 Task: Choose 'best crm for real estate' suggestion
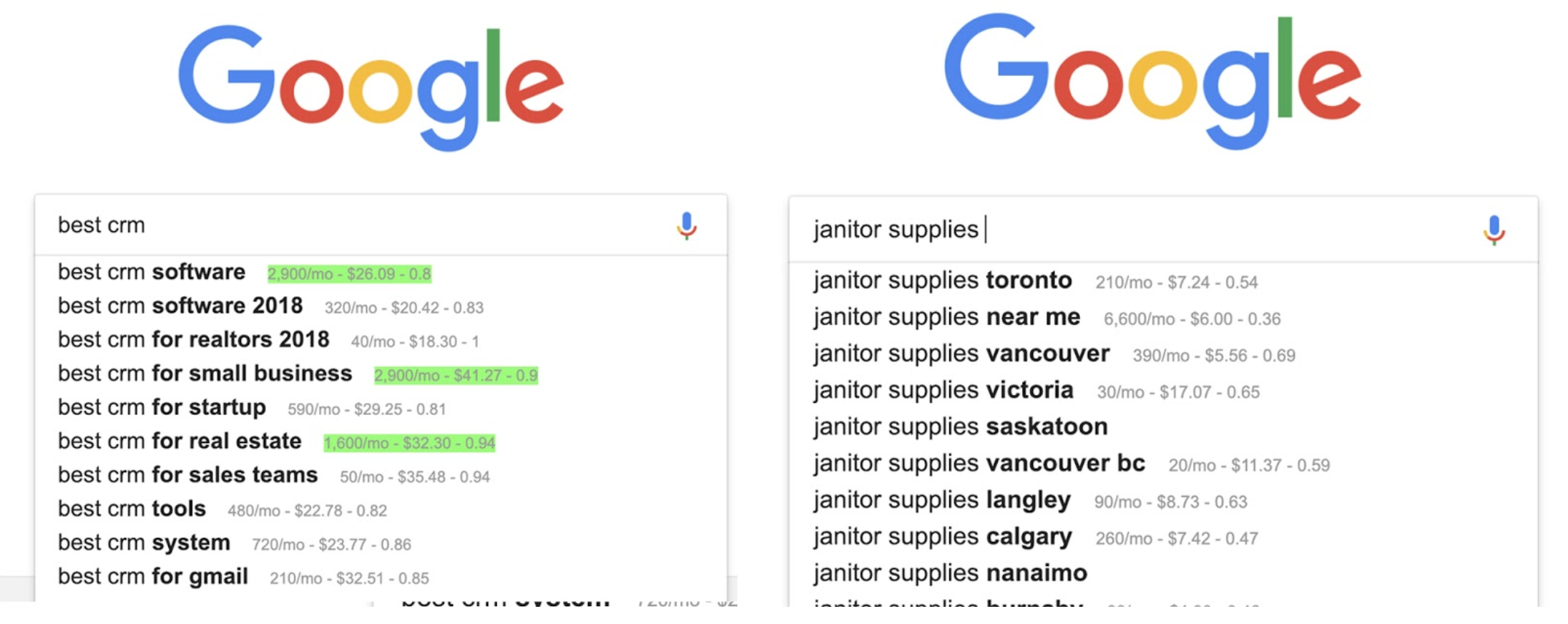[x=180, y=442]
